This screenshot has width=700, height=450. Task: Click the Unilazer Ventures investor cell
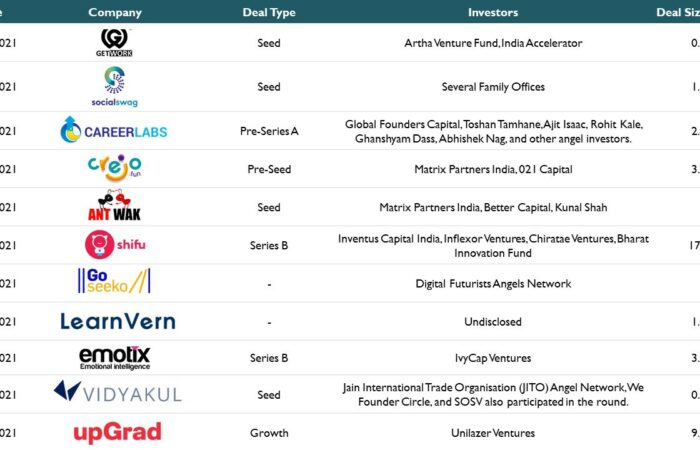(493, 433)
